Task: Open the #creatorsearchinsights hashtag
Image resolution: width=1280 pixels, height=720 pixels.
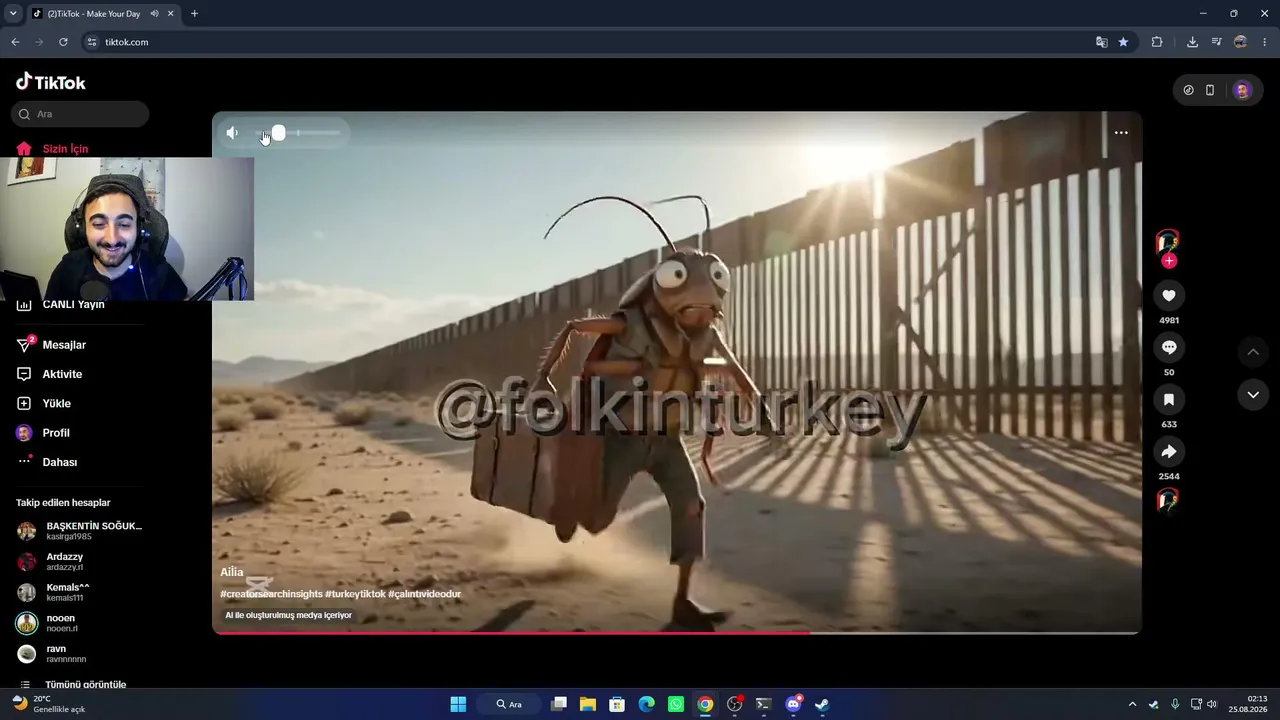Action: pyautogui.click(x=271, y=594)
